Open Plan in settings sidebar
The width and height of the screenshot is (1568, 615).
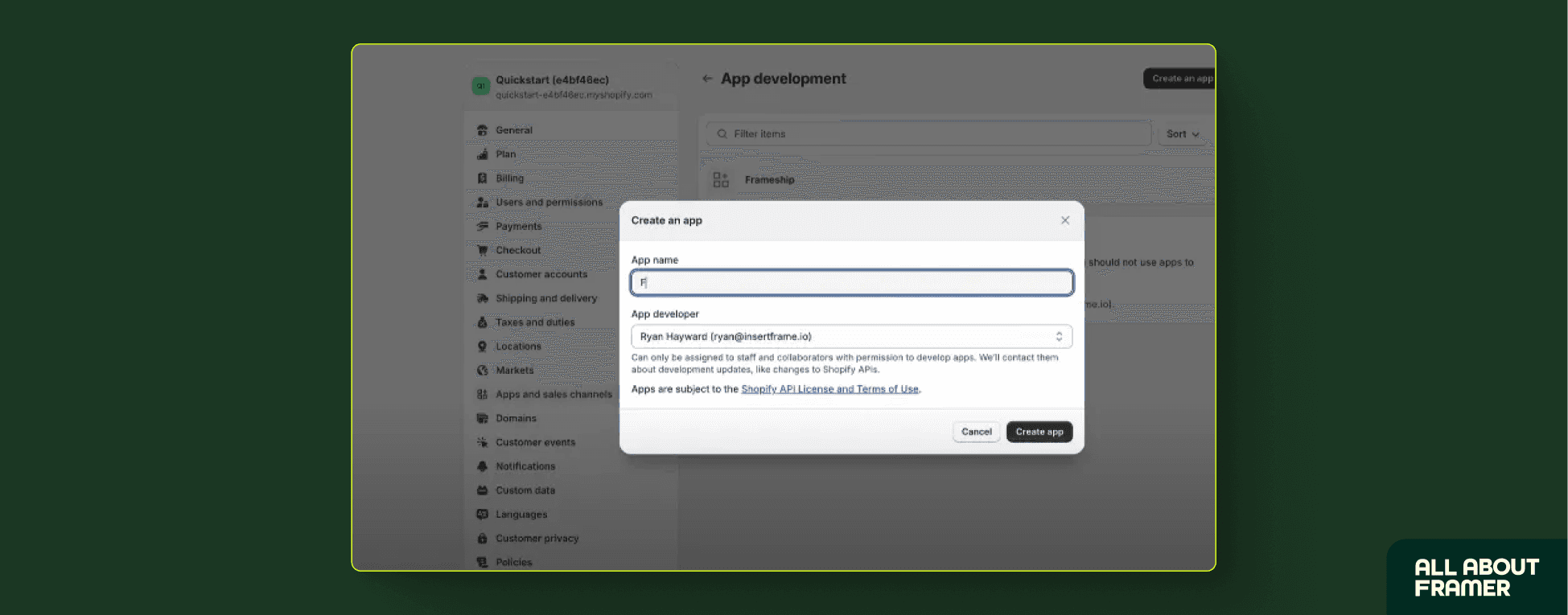[506, 154]
